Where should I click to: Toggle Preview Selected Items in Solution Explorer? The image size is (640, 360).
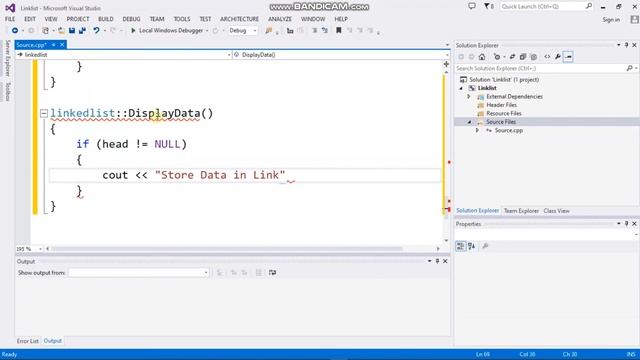[568, 57]
